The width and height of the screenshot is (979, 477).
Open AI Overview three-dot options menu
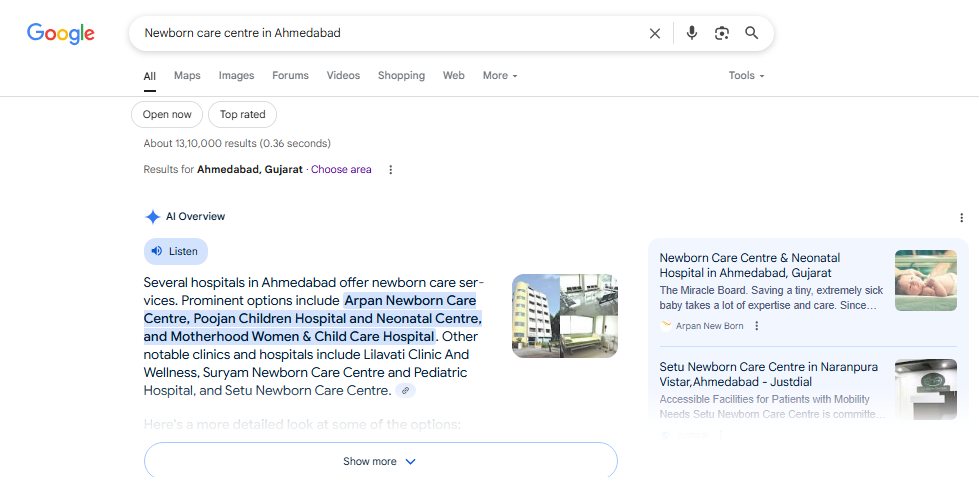tap(962, 217)
